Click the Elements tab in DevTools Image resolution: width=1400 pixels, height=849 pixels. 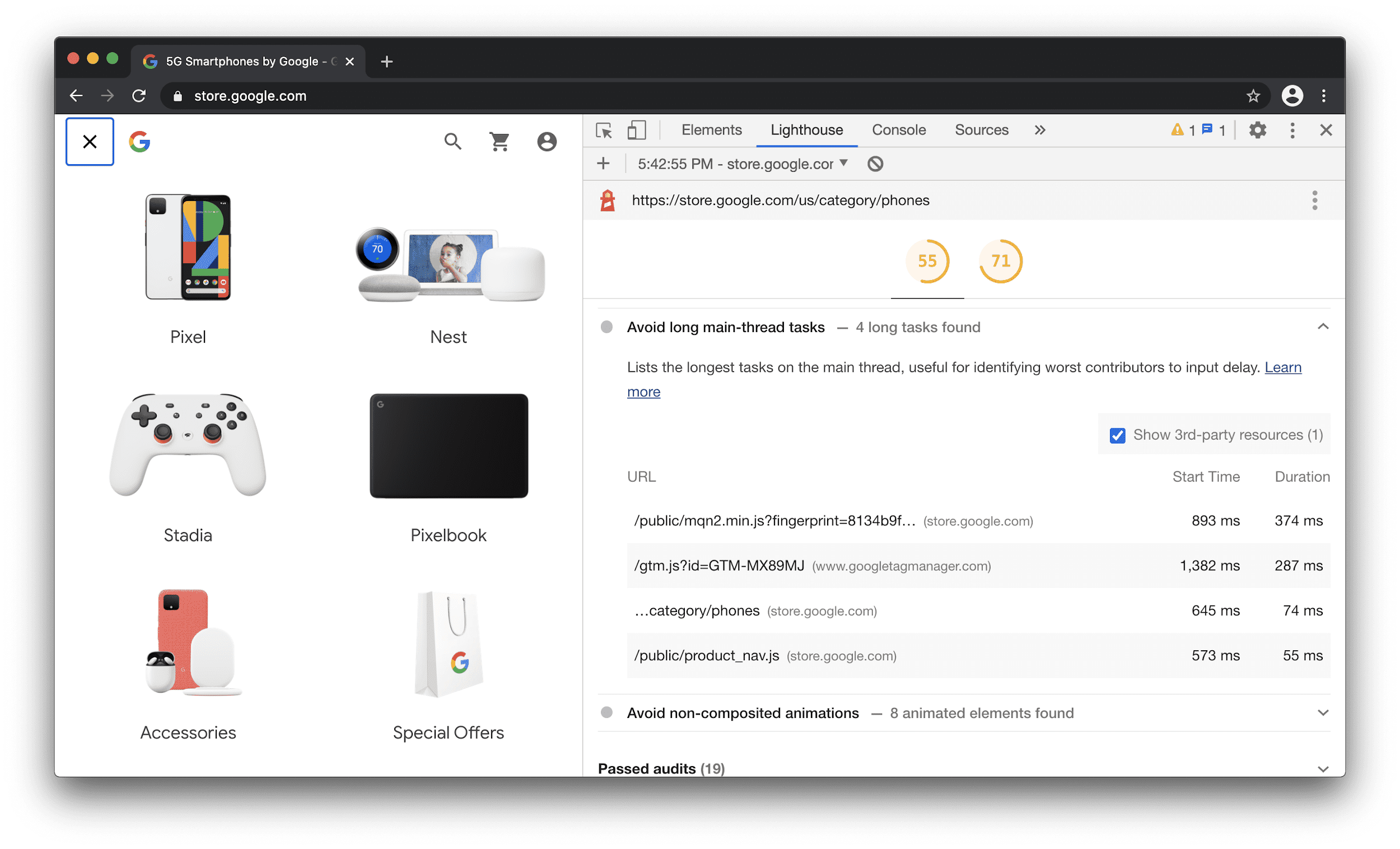point(710,130)
